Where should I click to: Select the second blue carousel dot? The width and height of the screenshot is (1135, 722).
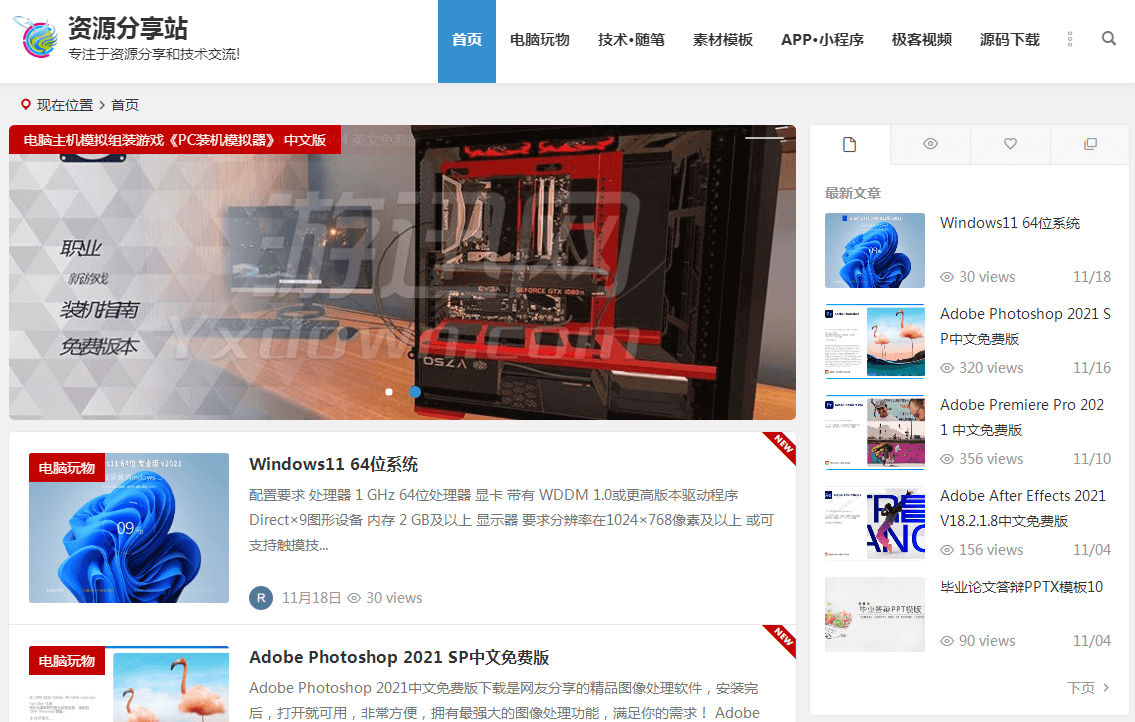[x=415, y=392]
